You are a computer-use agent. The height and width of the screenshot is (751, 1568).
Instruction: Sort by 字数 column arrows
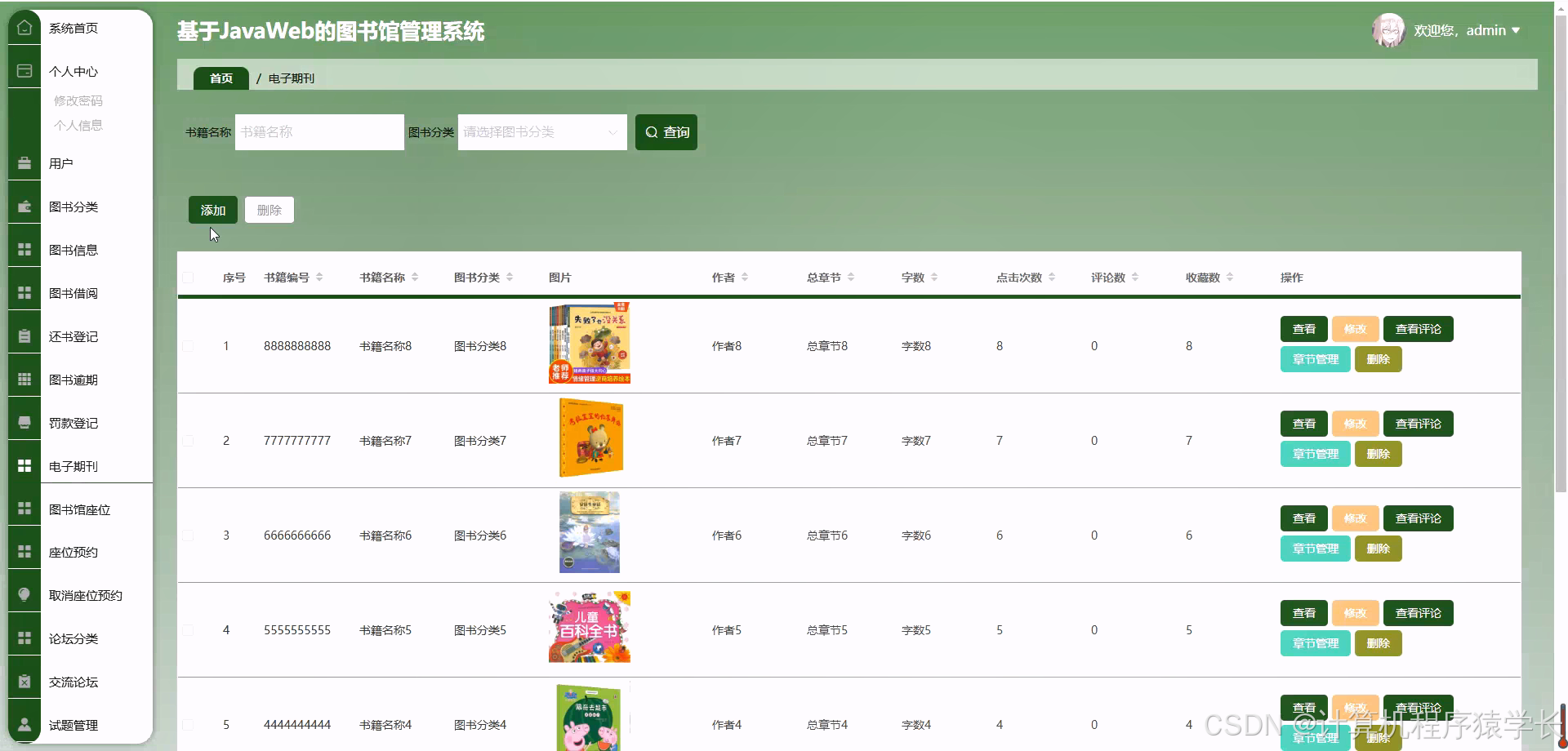click(934, 278)
